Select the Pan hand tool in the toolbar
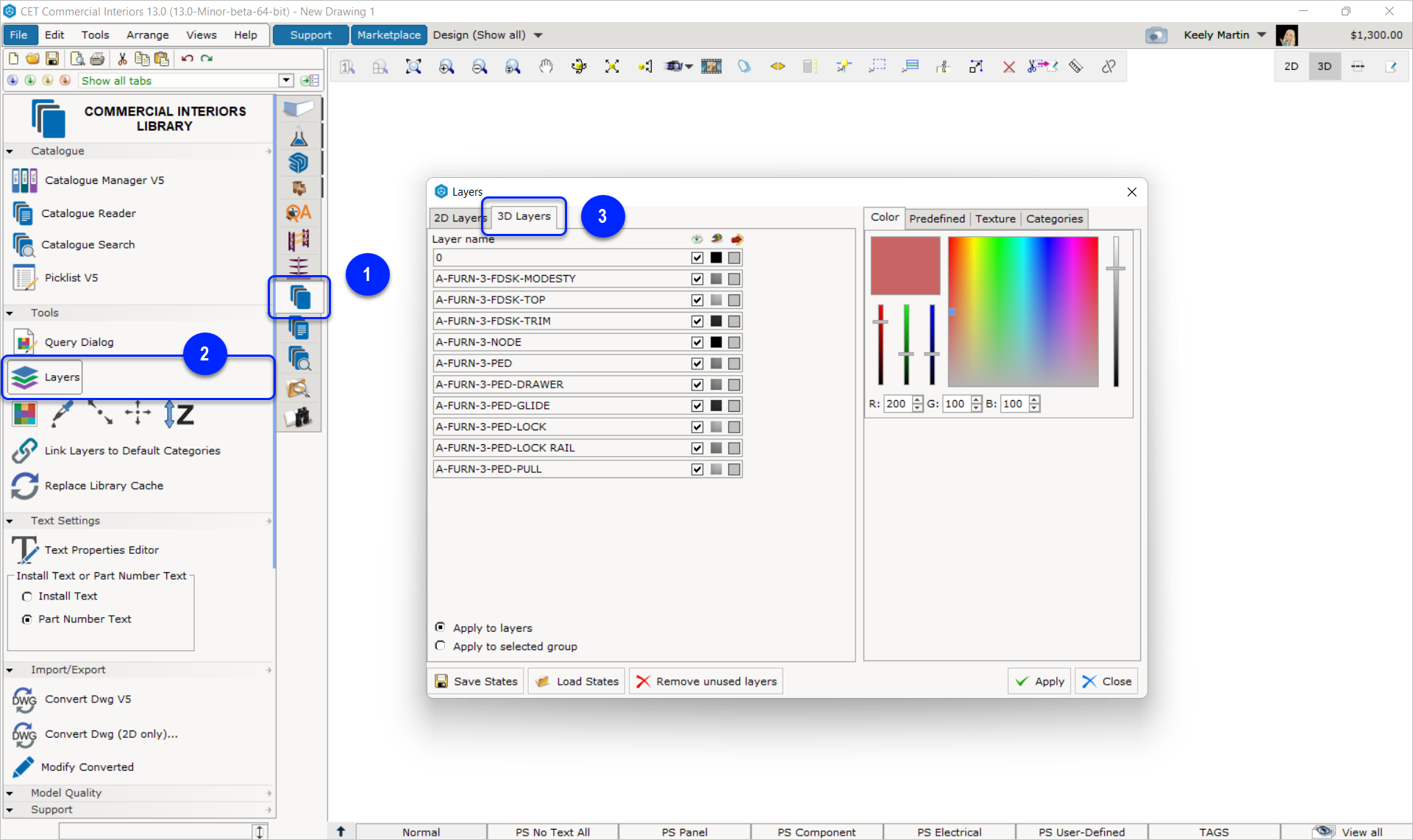Screen dimensions: 1413x840 (546, 66)
